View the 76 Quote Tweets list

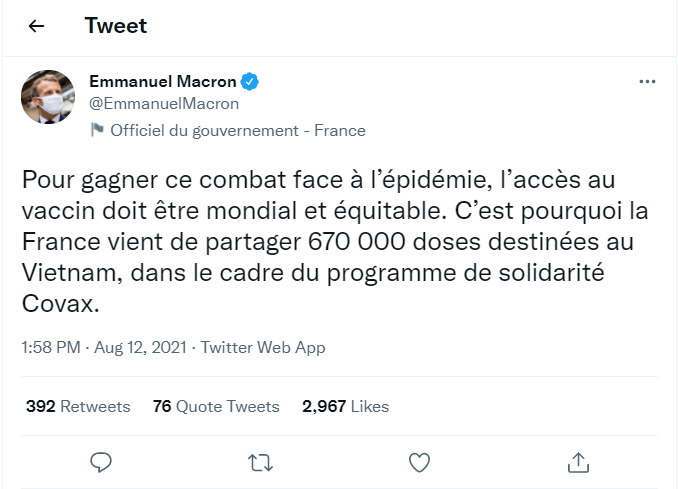pyautogui.click(x=216, y=406)
